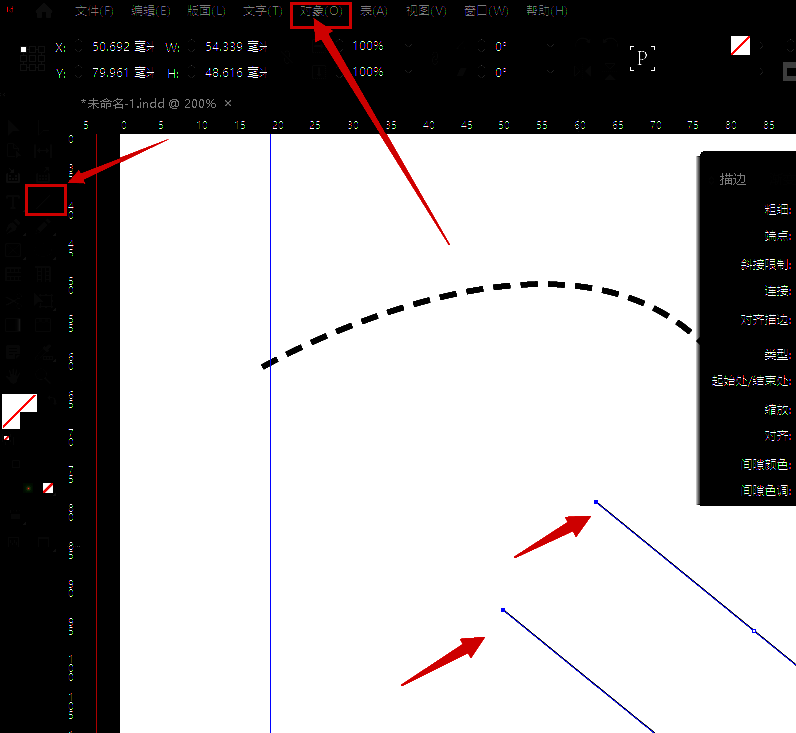
Task: Select the Selection tool arrow in the toolbox
Action: coord(14,127)
